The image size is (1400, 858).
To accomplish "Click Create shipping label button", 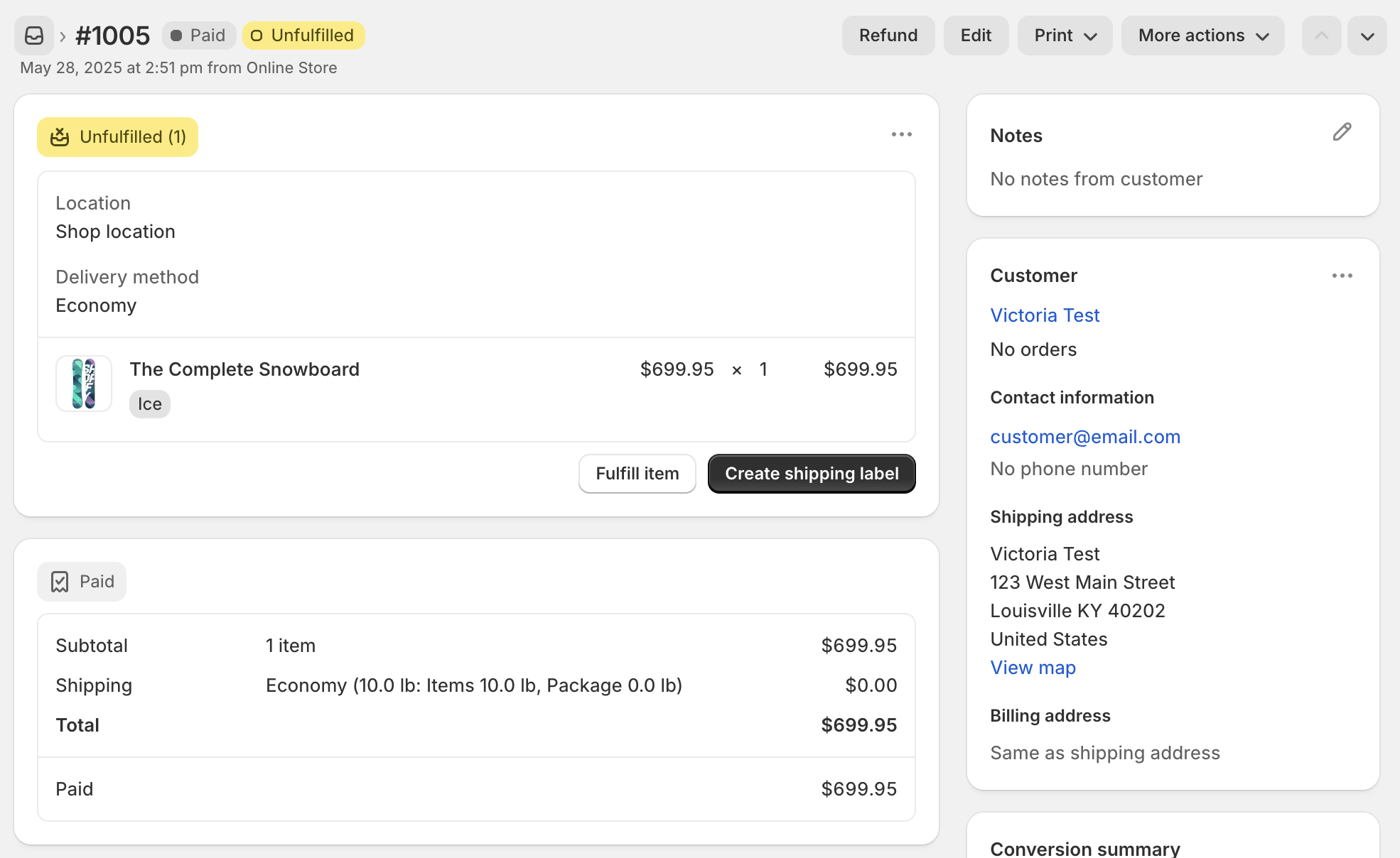I will (x=812, y=474).
